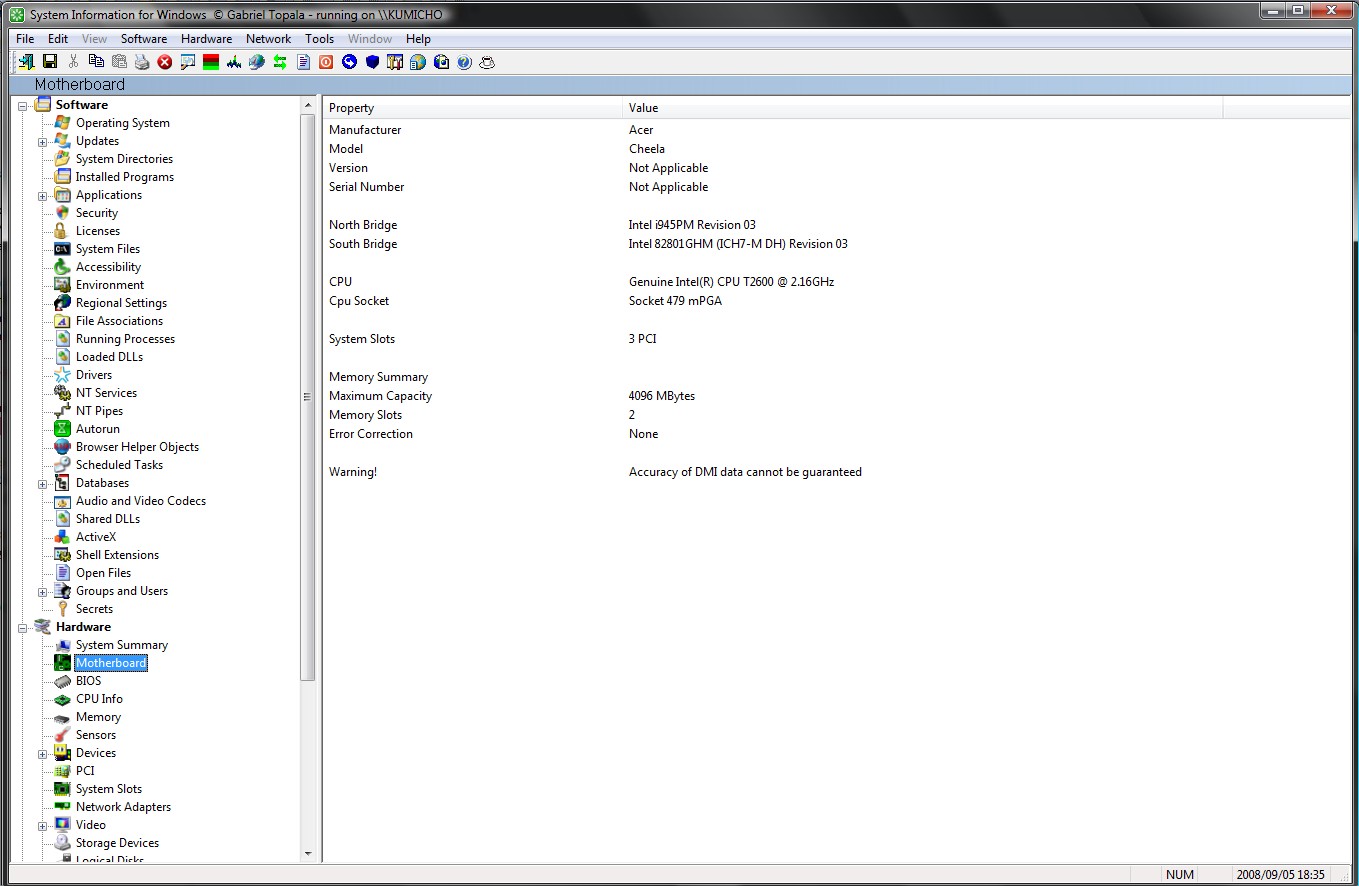Select Network Adapters tree item
The image size is (1359, 886).
[x=123, y=807]
